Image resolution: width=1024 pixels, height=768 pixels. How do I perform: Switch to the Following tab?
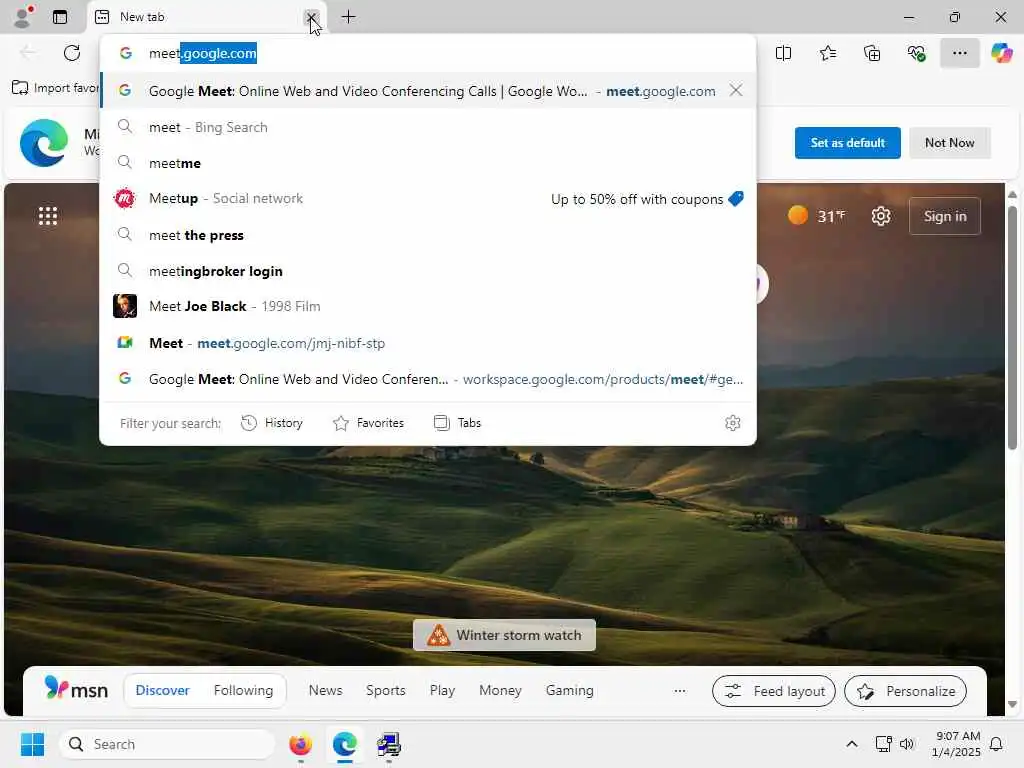point(244,690)
